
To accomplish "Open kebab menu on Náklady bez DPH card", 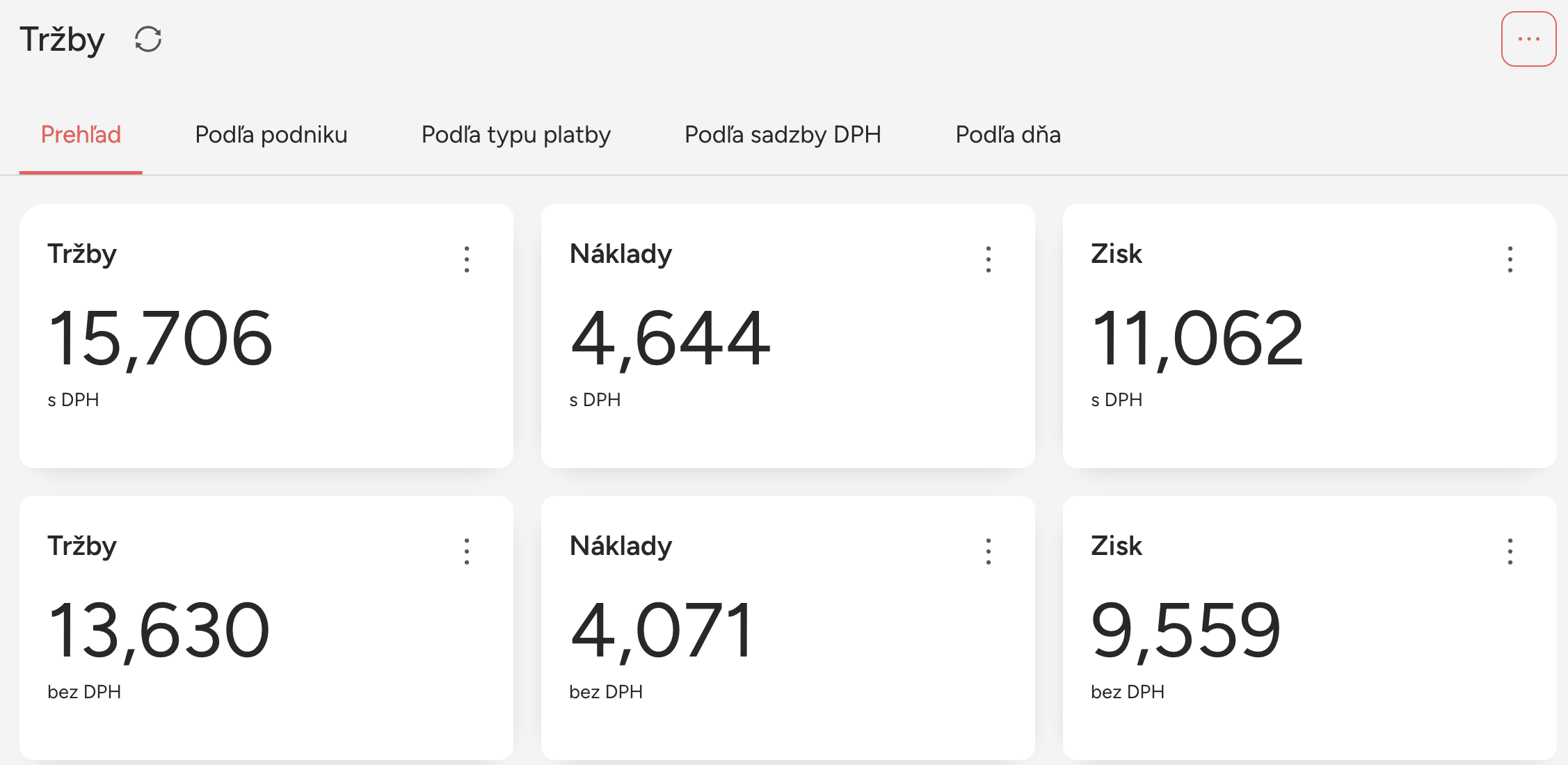I will click(989, 551).
